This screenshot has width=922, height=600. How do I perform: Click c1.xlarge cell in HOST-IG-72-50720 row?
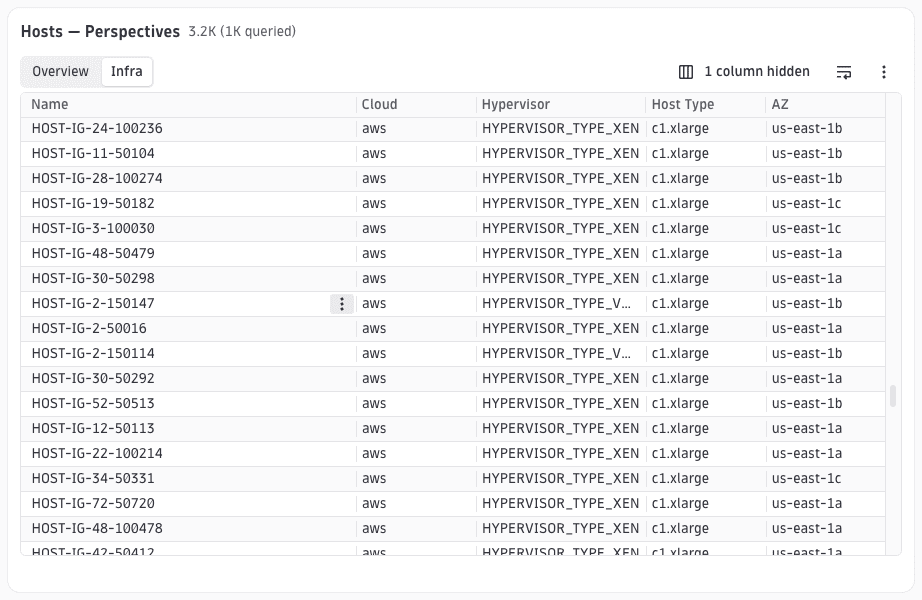pos(680,504)
